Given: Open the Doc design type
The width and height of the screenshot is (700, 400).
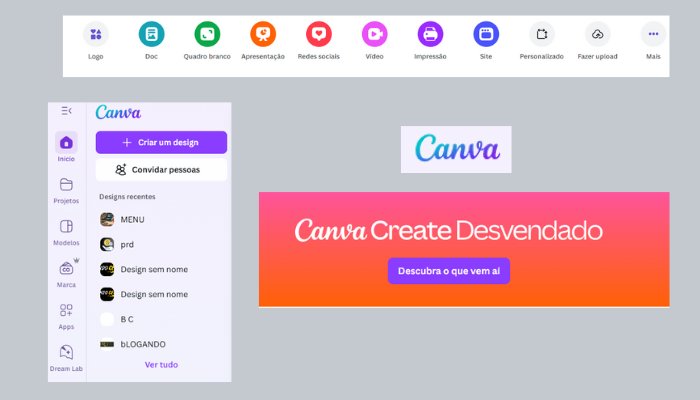Looking at the screenshot, I should click(151, 34).
